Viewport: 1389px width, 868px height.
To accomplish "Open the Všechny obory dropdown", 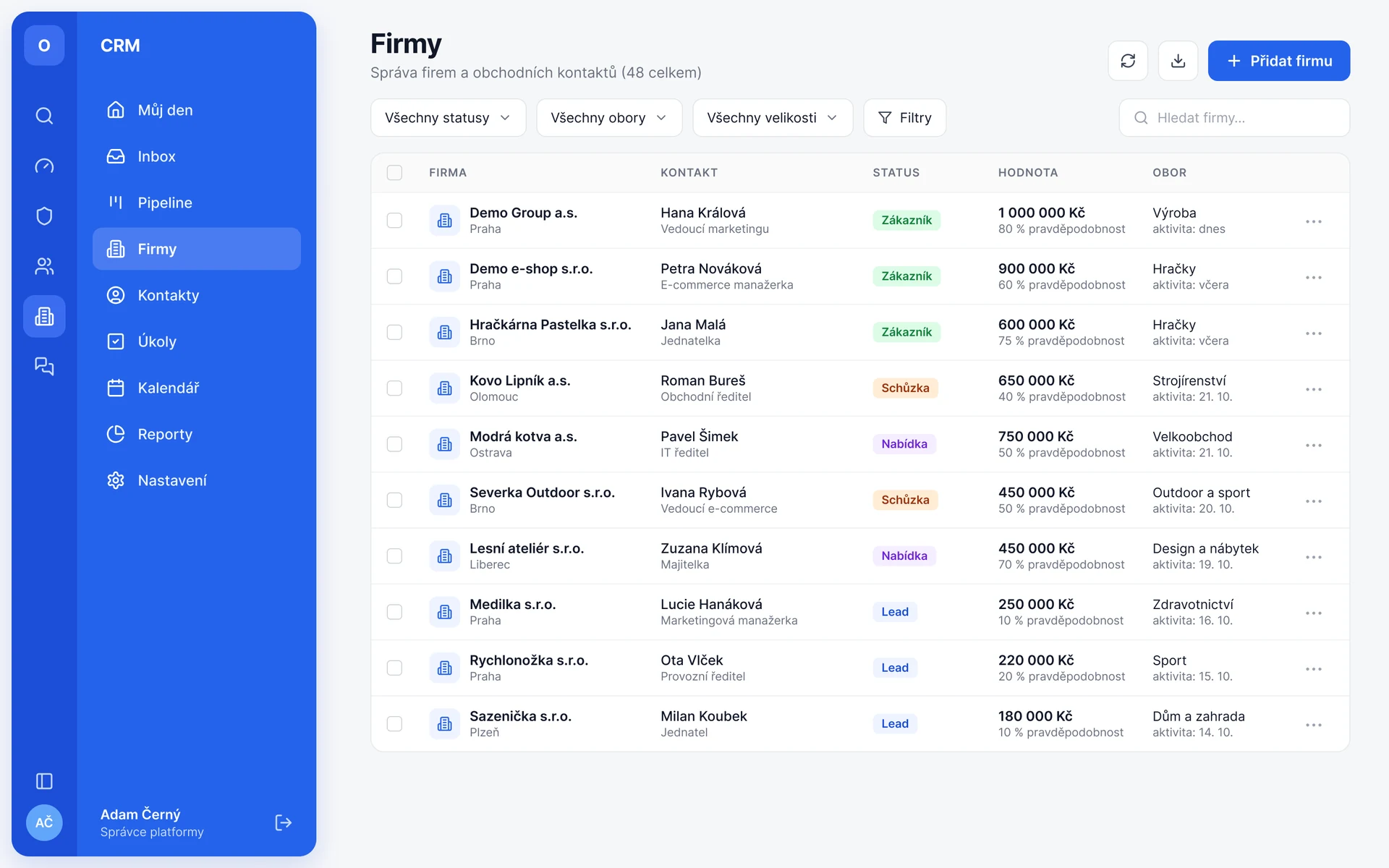I will click(x=609, y=118).
